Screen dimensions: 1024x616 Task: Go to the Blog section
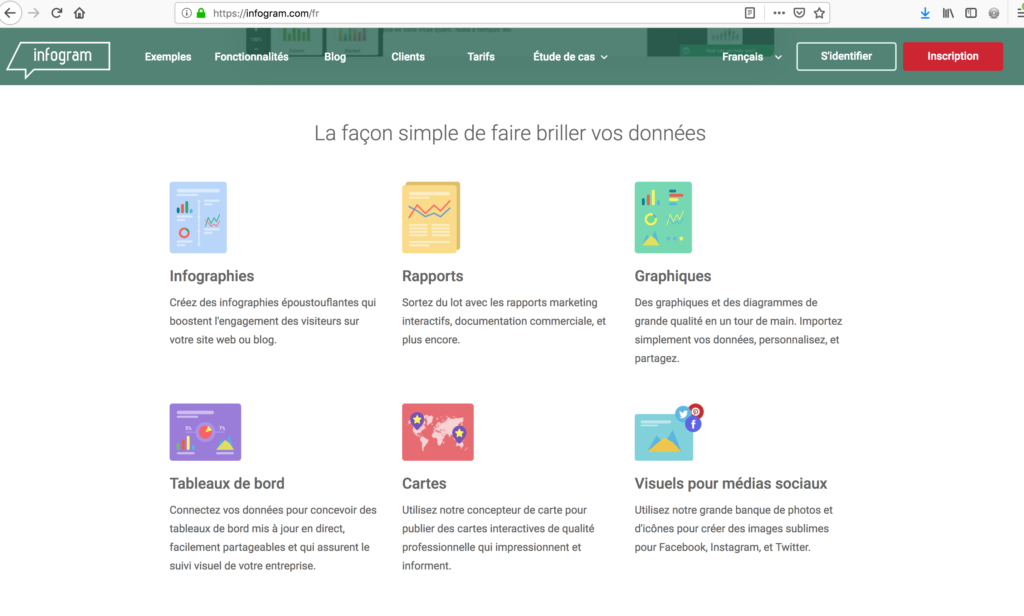tap(334, 57)
